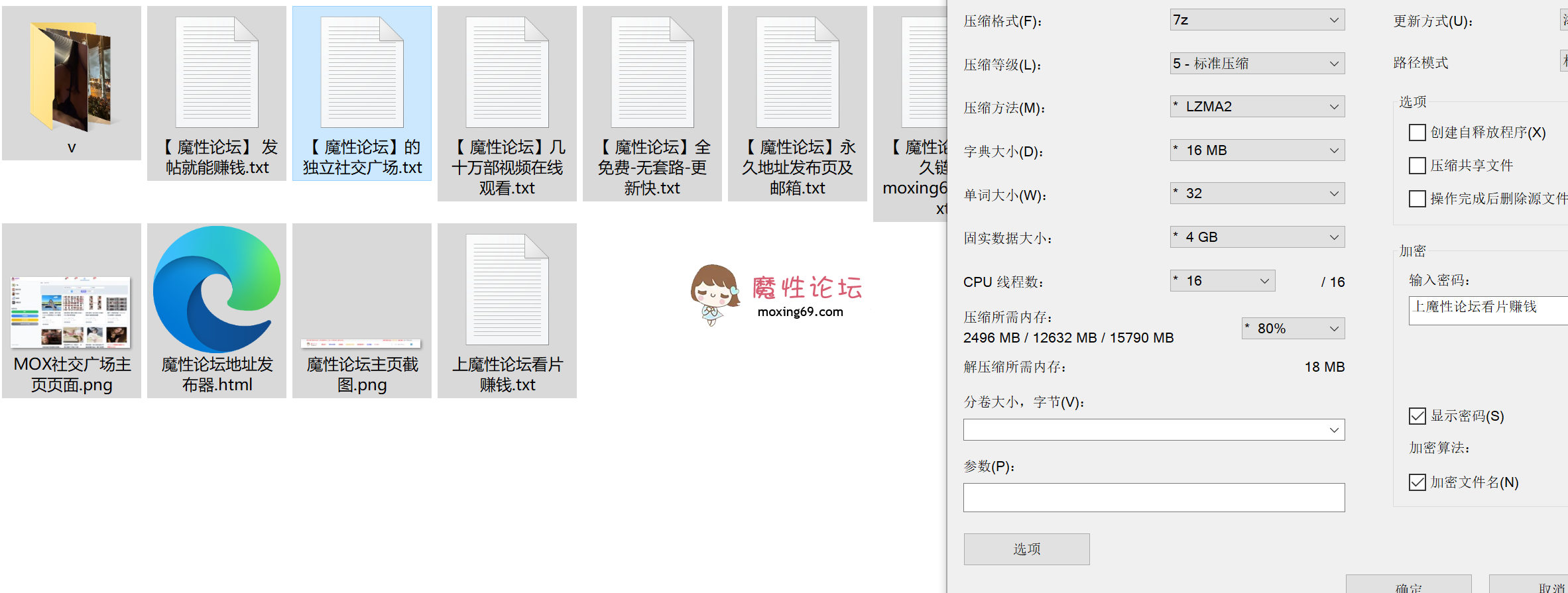
Task: Select the MOX社交广场主页页面.png thumbnail
Action: click(x=71, y=311)
